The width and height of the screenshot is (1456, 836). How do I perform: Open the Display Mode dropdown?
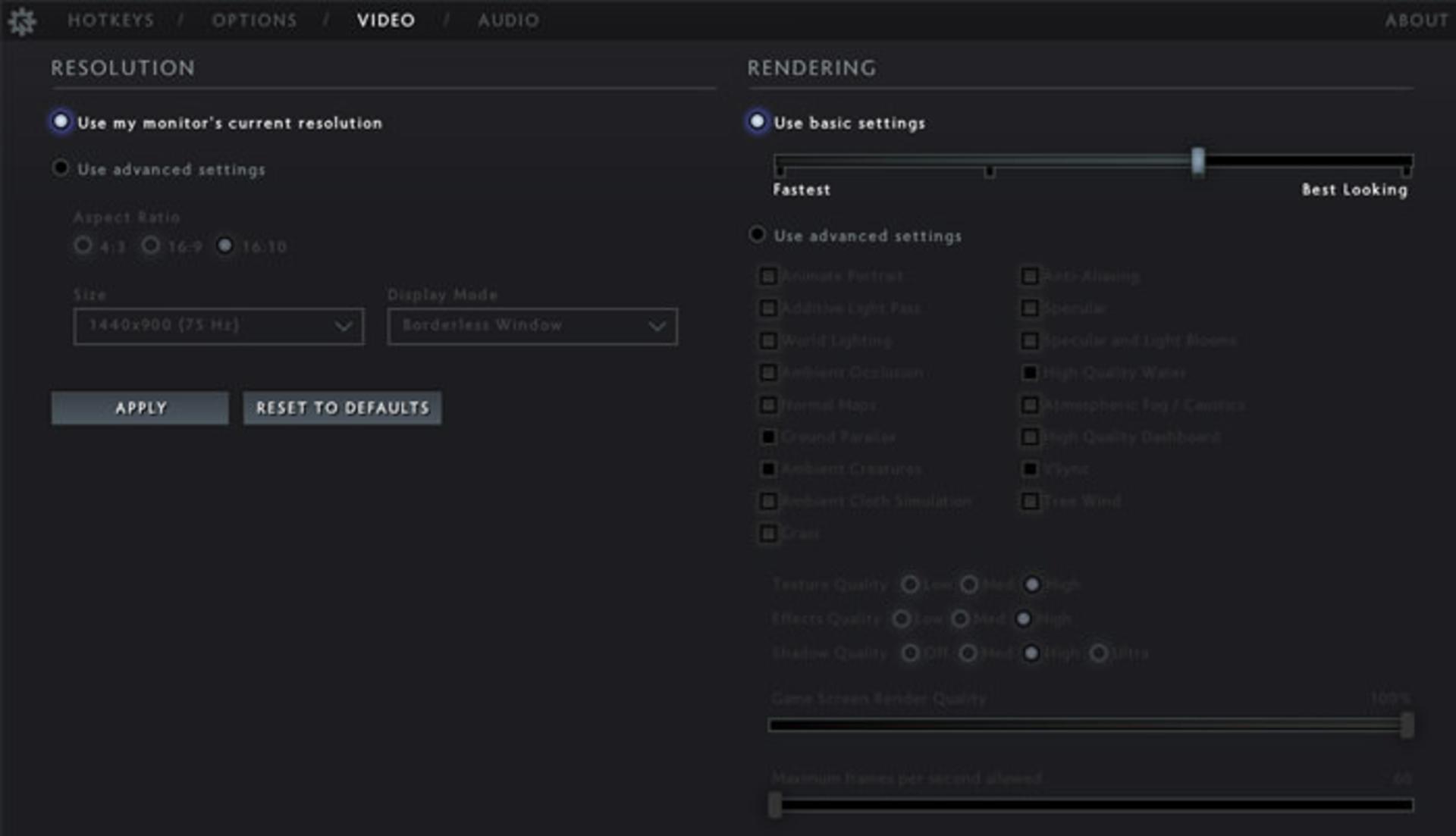532,326
